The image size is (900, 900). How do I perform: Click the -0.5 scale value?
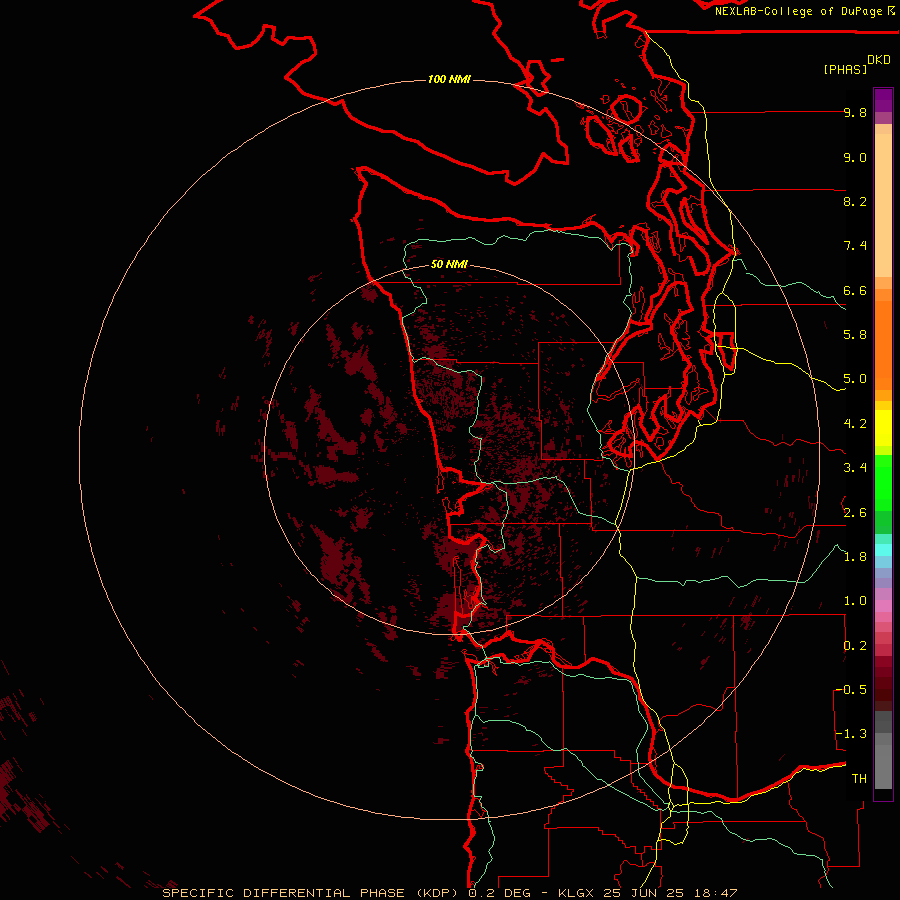851,690
